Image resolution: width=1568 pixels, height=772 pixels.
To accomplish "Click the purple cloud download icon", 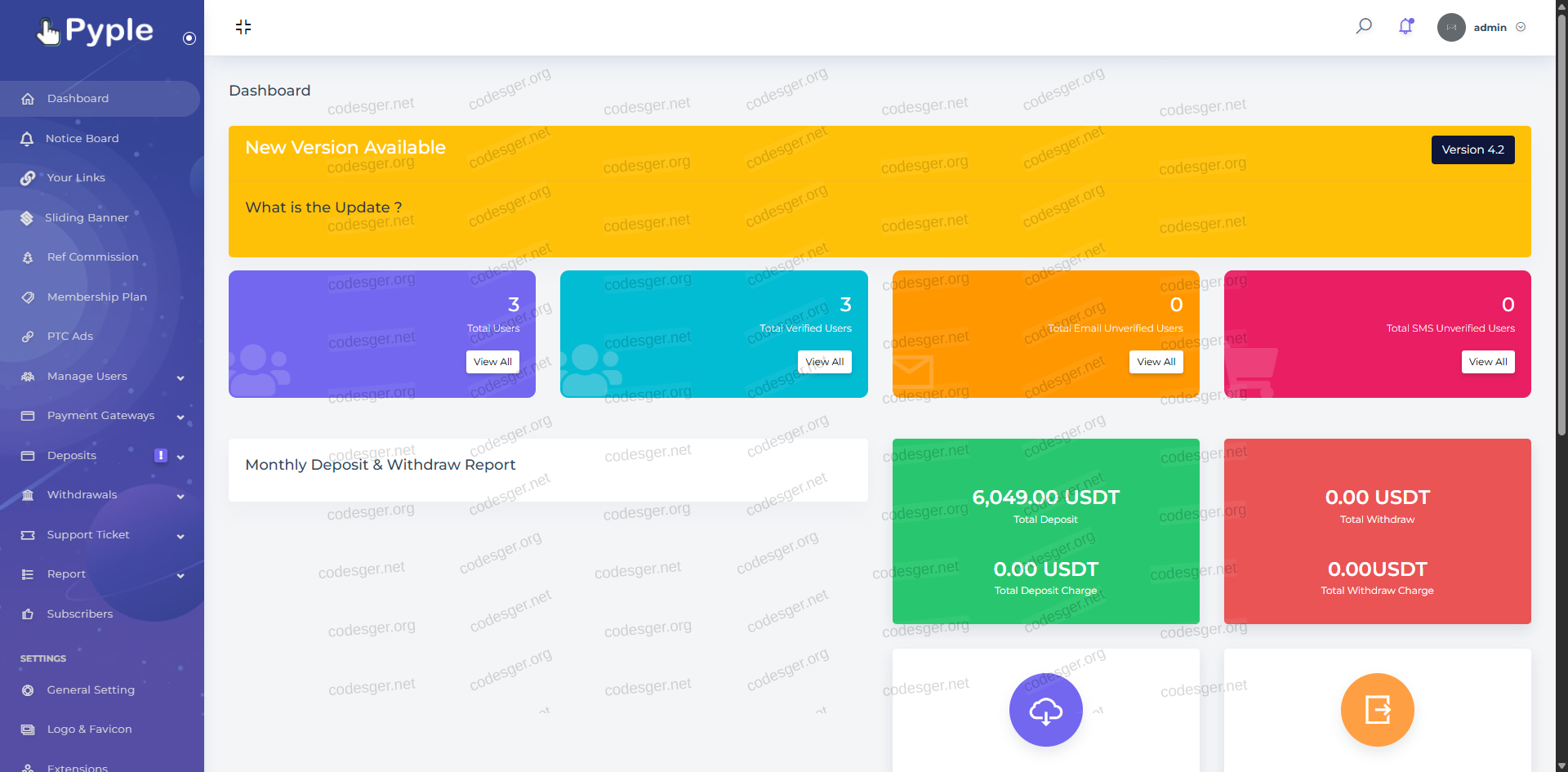I will (x=1045, y=710).
